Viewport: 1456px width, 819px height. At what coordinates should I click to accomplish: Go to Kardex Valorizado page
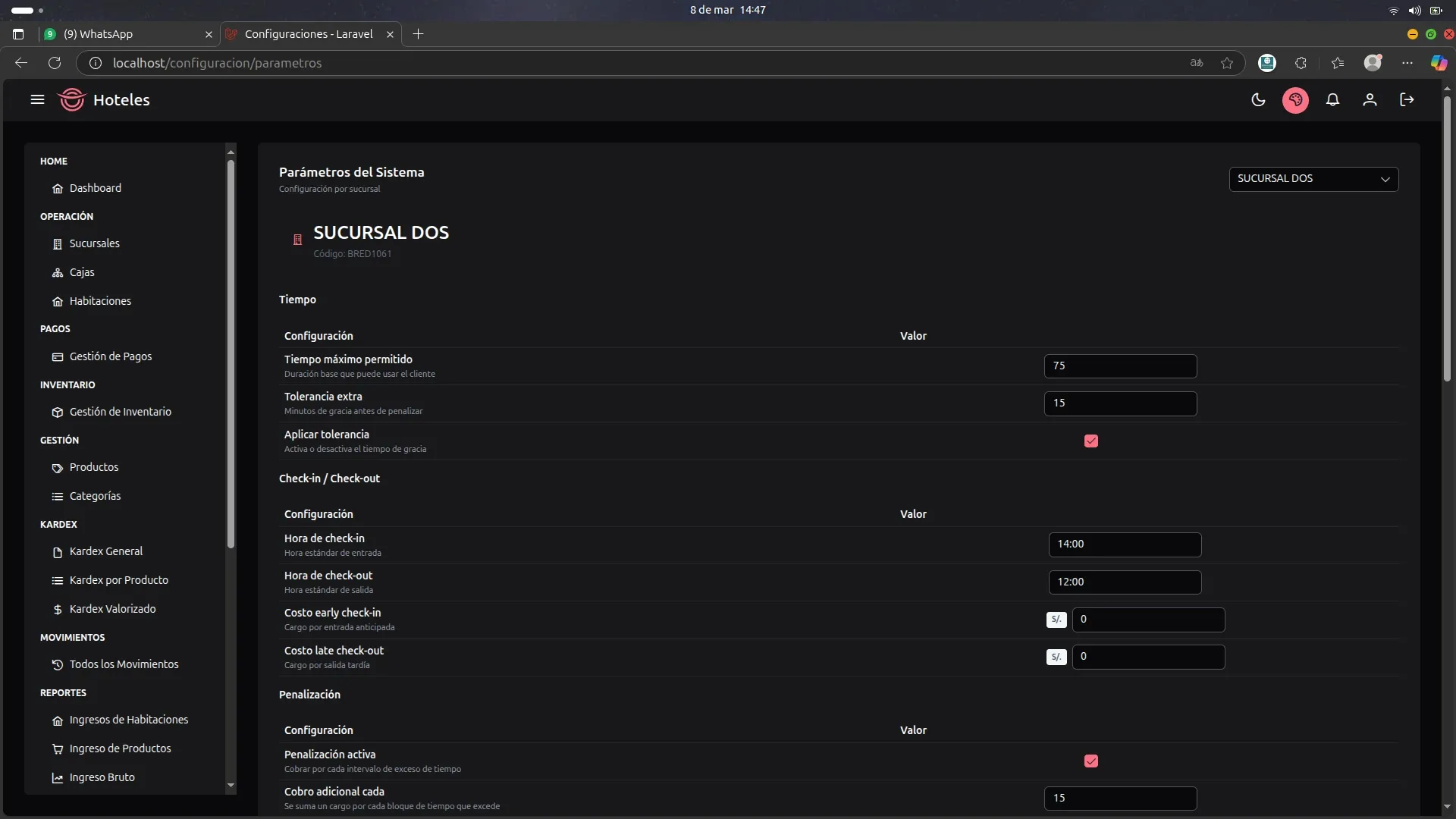coord(112,609)
